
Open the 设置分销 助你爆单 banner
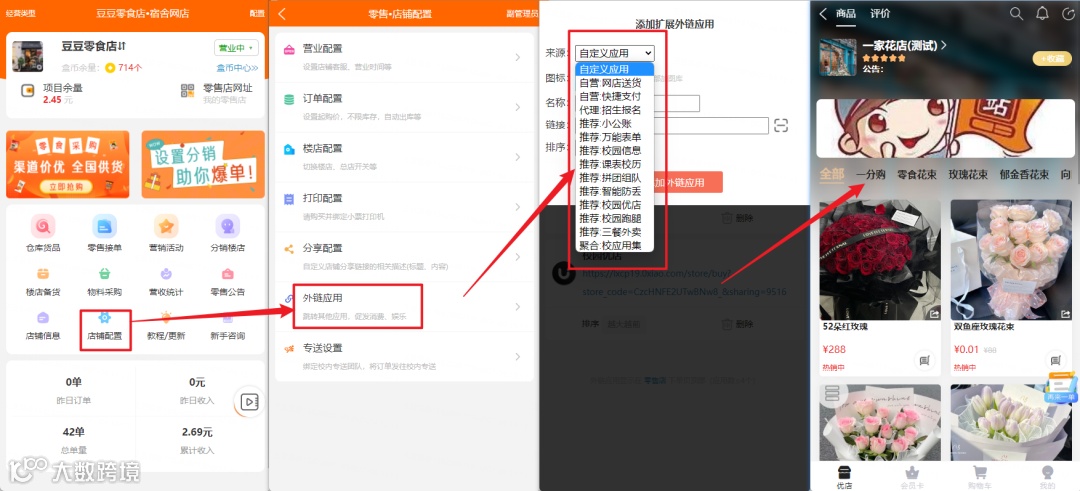point(203,165)
